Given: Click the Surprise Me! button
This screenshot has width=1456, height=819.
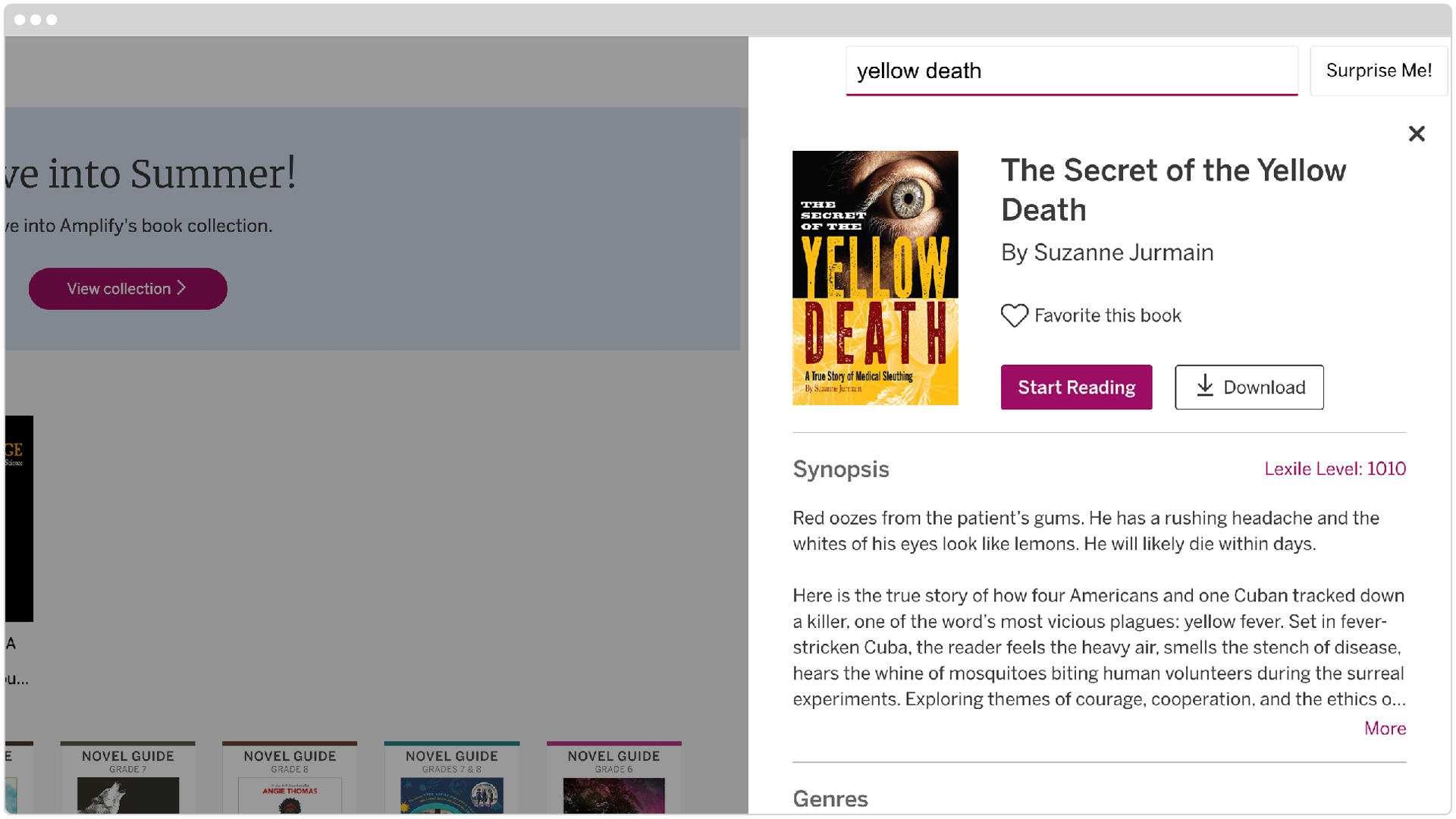Looking at the screenshot, I should (1378, 71).
